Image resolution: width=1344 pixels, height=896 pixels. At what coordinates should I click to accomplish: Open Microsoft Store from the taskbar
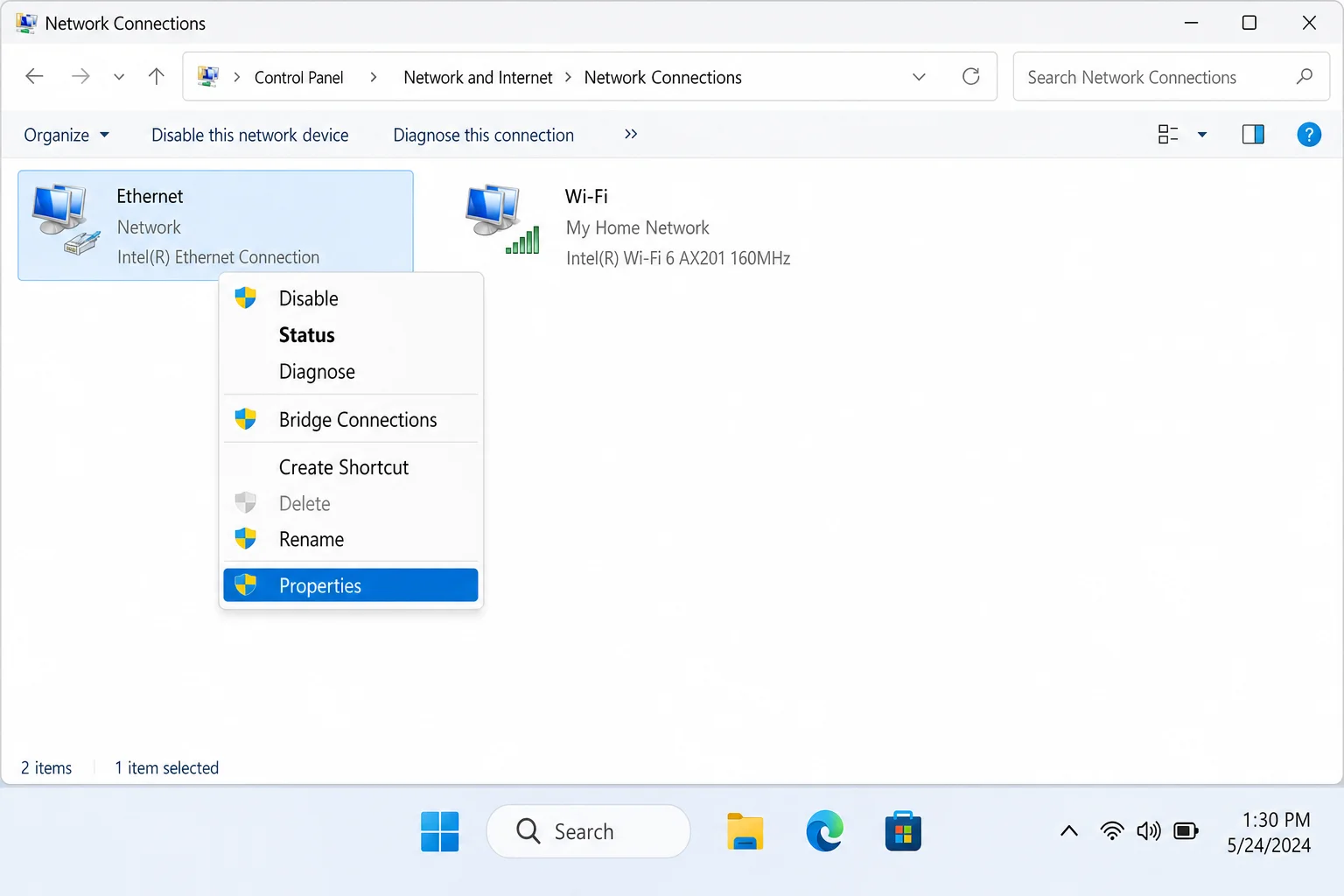click(x=903, y=831)
